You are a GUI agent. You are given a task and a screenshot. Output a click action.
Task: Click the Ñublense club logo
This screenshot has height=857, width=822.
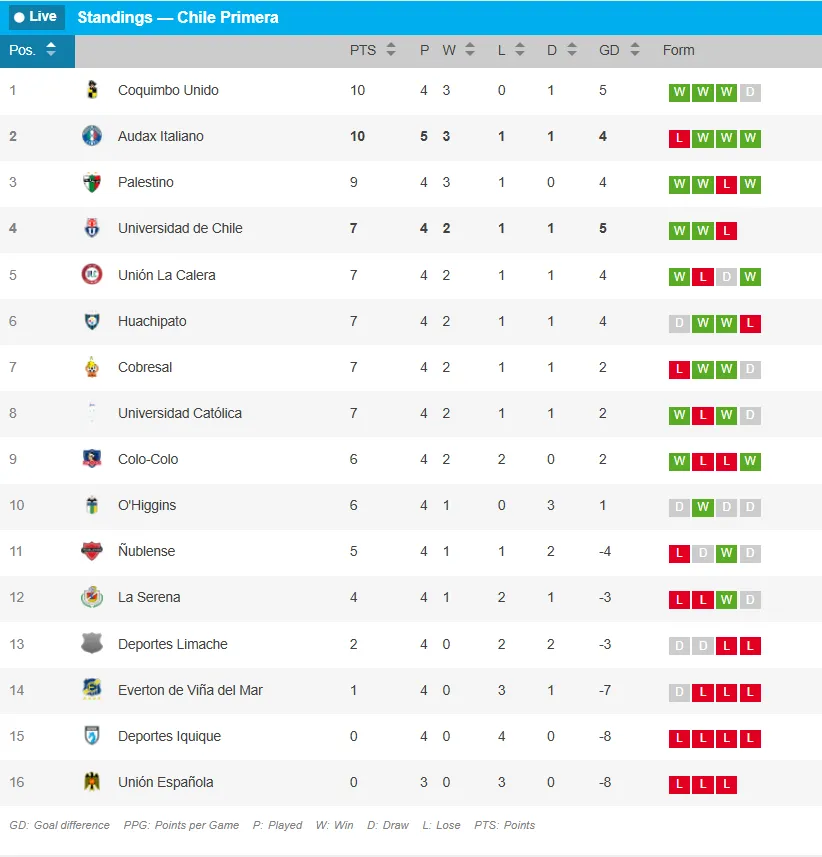[92, 551]
